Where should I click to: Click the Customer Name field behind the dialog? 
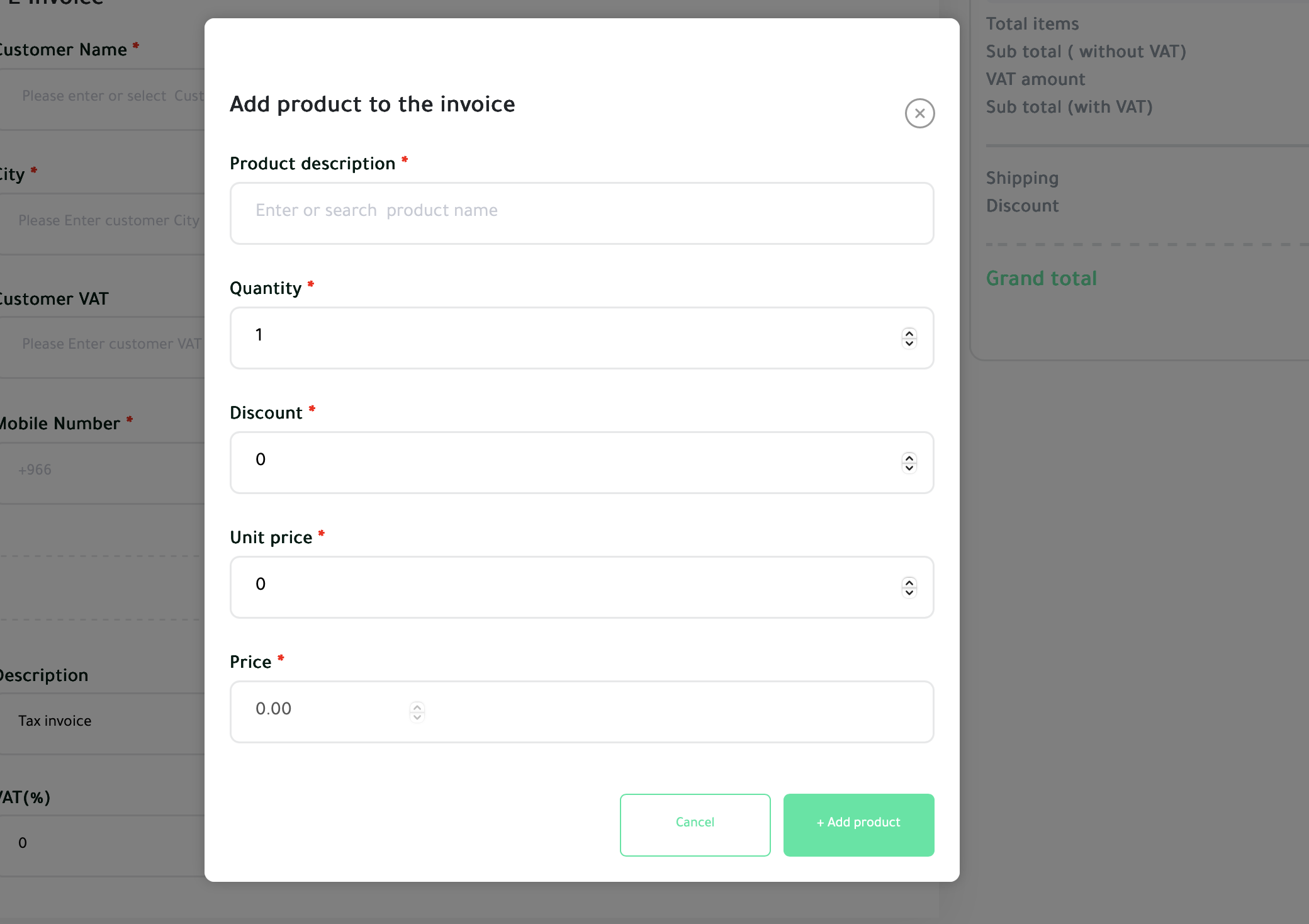coord(101,99)
